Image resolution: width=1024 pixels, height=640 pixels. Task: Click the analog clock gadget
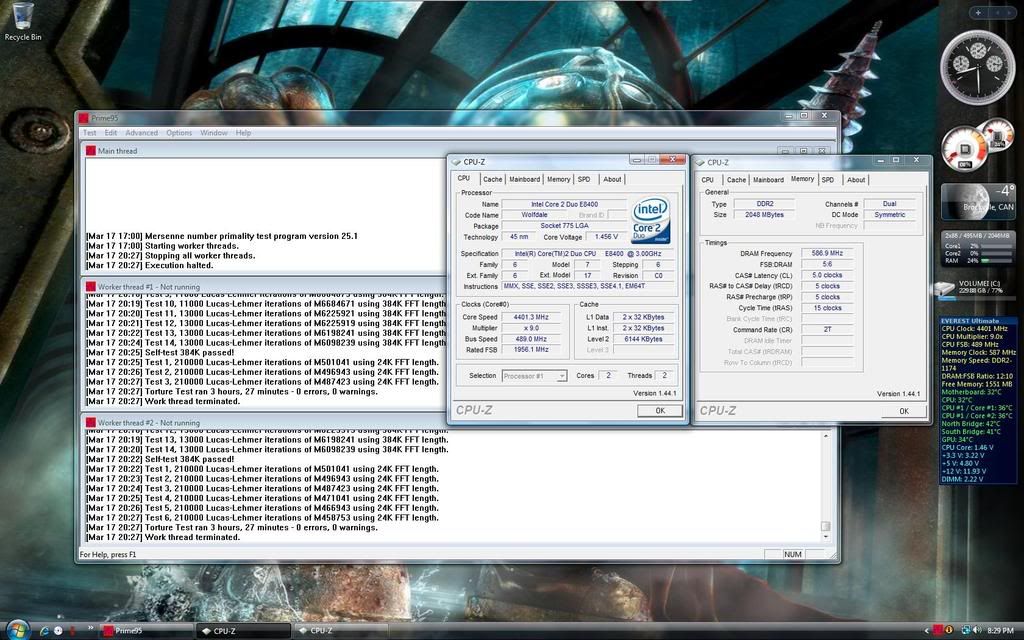click(978, 67)
